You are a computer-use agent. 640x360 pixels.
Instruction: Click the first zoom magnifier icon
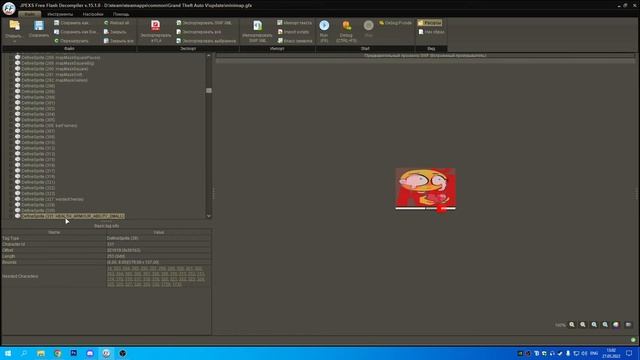(x=572, y=324)
